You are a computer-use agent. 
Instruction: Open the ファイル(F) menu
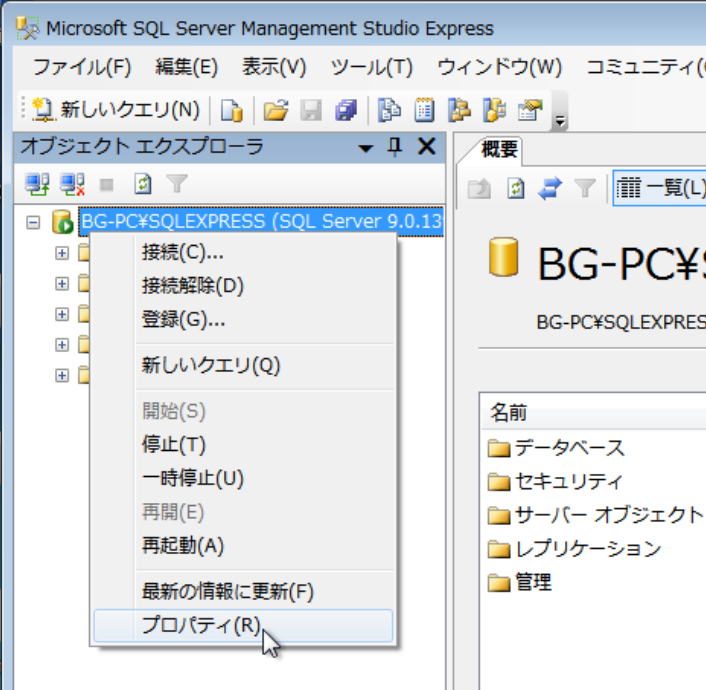click(x=82, y=68)
